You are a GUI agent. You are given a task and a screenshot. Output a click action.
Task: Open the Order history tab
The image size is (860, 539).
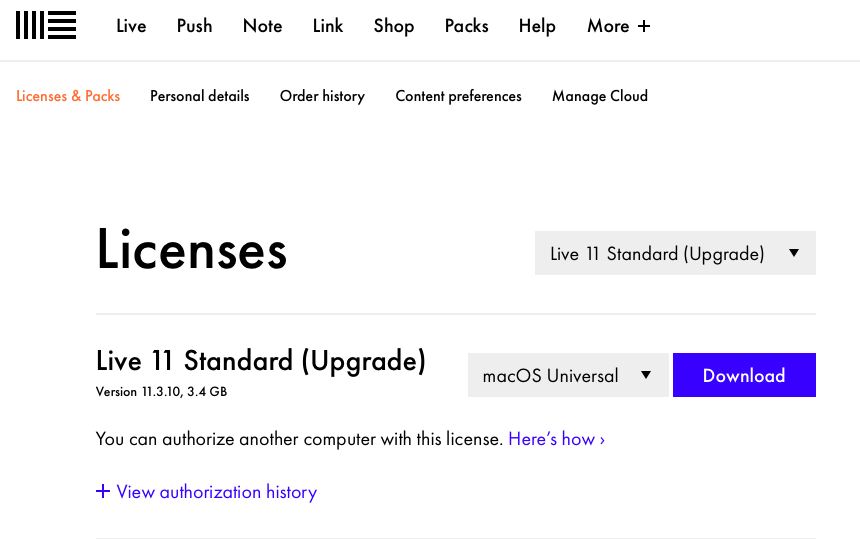click(322, 96)
